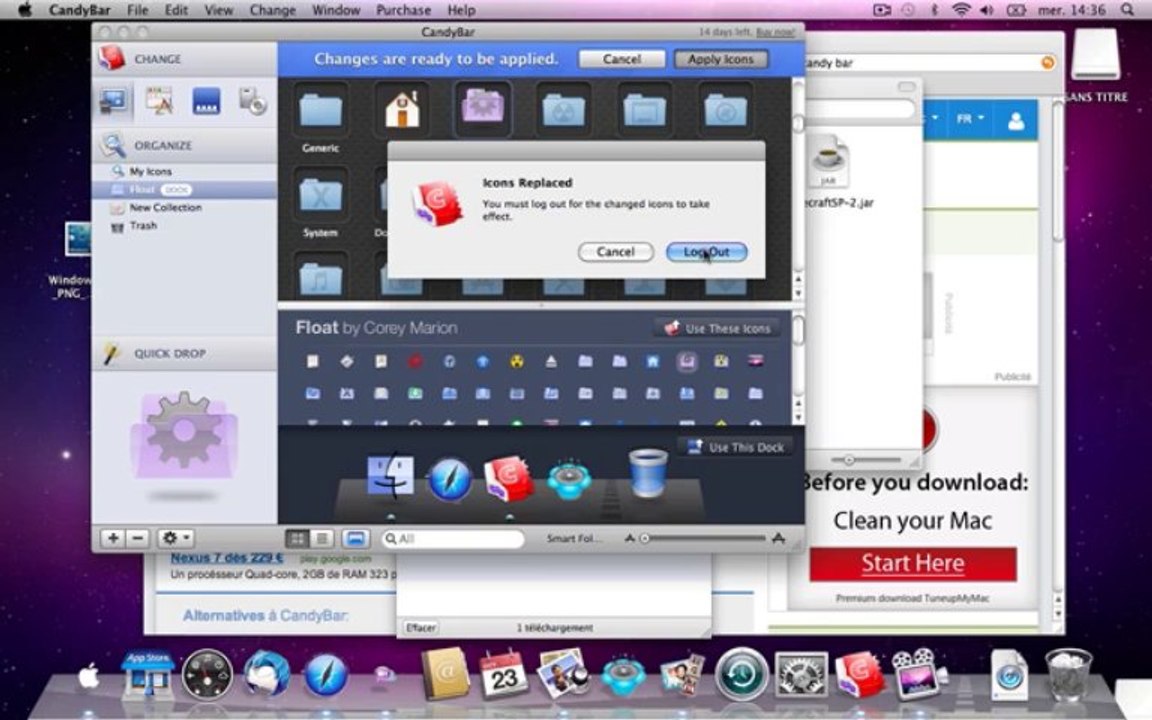Click the plus add collection button

tap(113, 539)
